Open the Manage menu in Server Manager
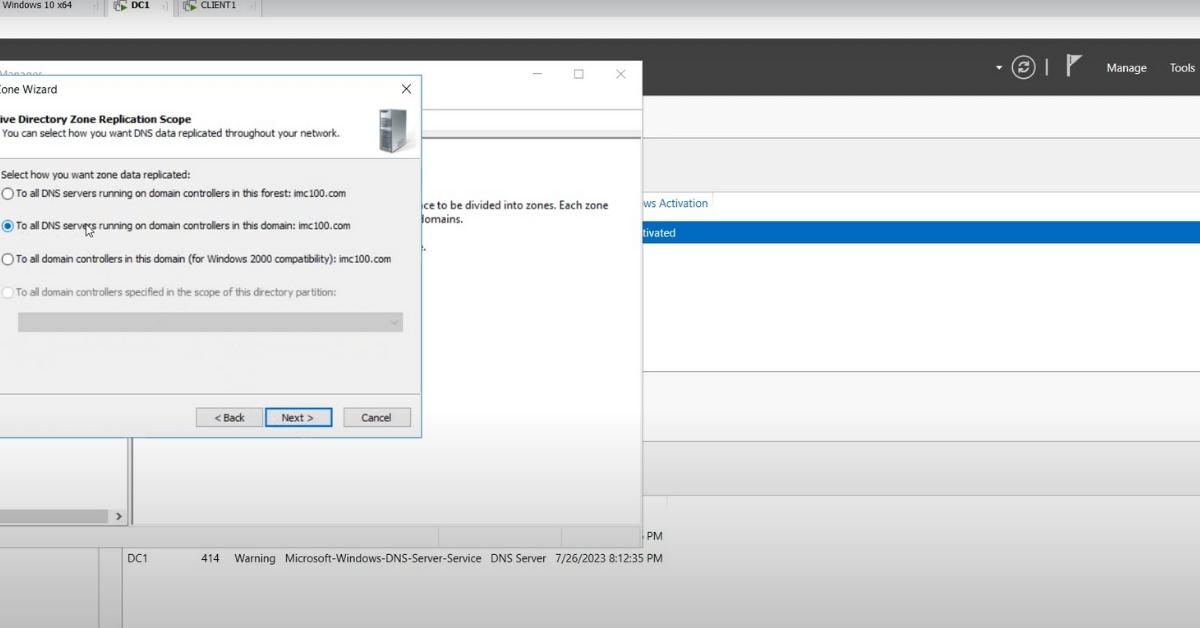The width and height of the screenshot is (1200, 628). (x=1126, y=68)
